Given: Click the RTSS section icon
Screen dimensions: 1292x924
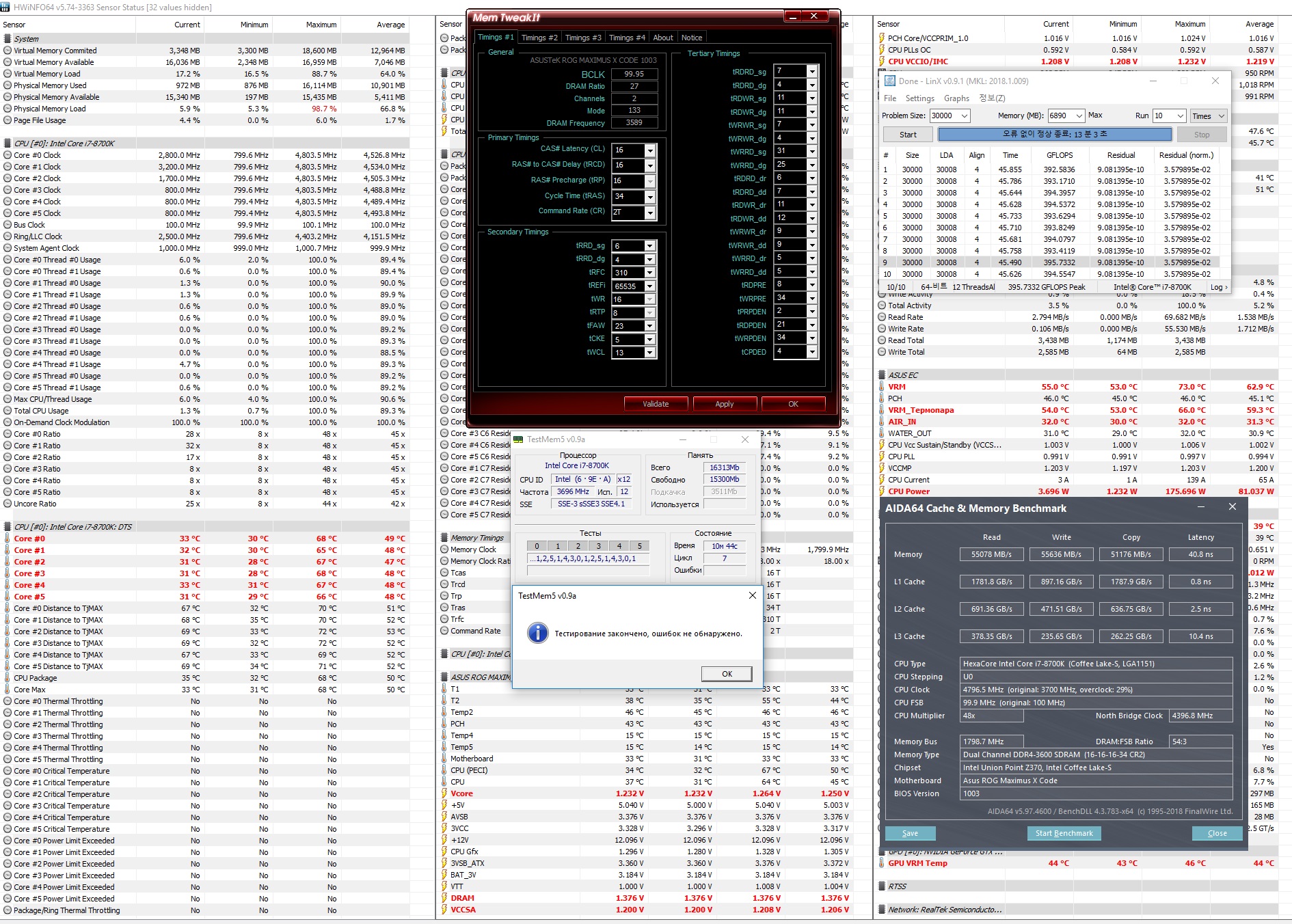Looking at the screenshot, I should [882, 886].
